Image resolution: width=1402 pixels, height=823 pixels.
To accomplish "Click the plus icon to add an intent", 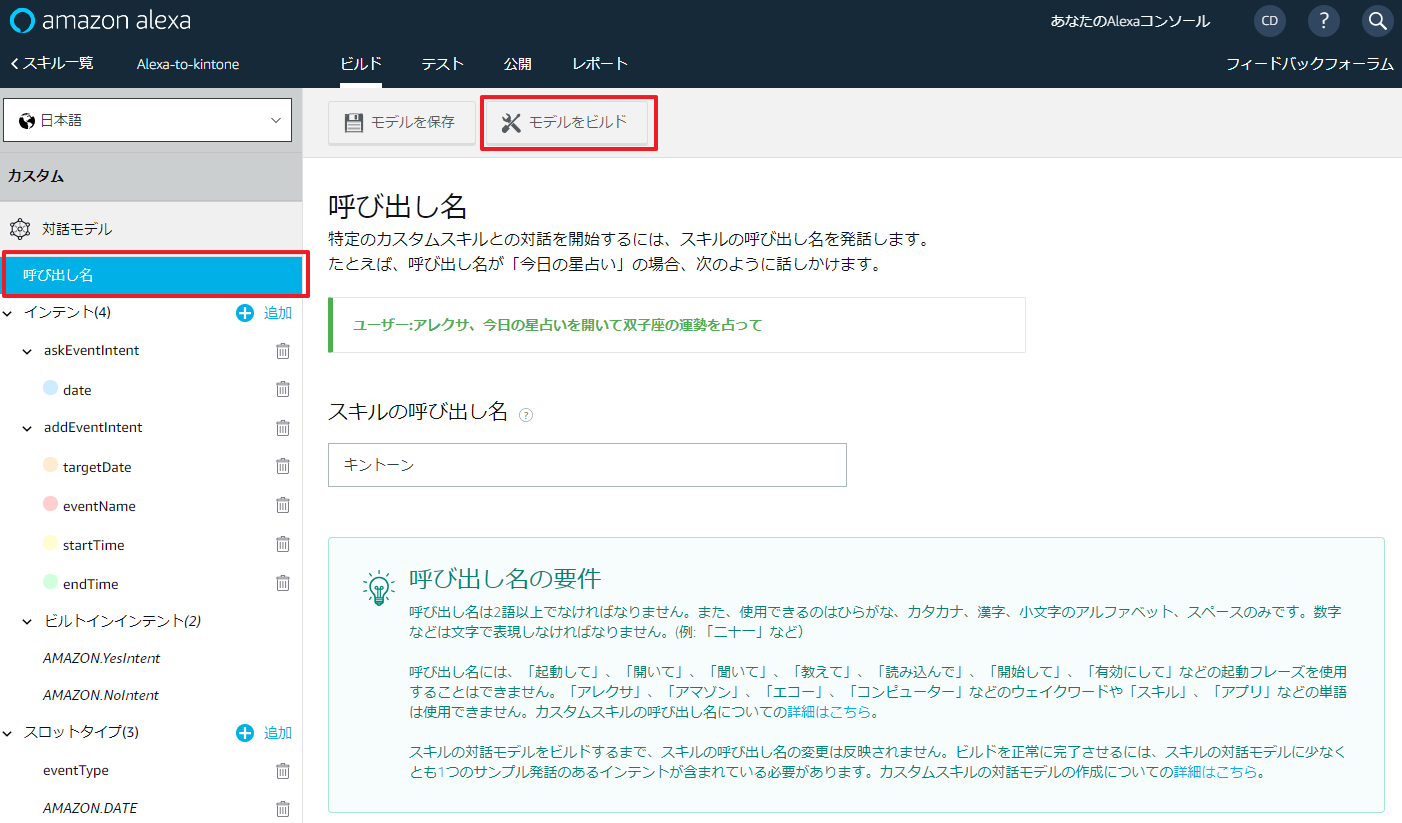I will [245, 313].
